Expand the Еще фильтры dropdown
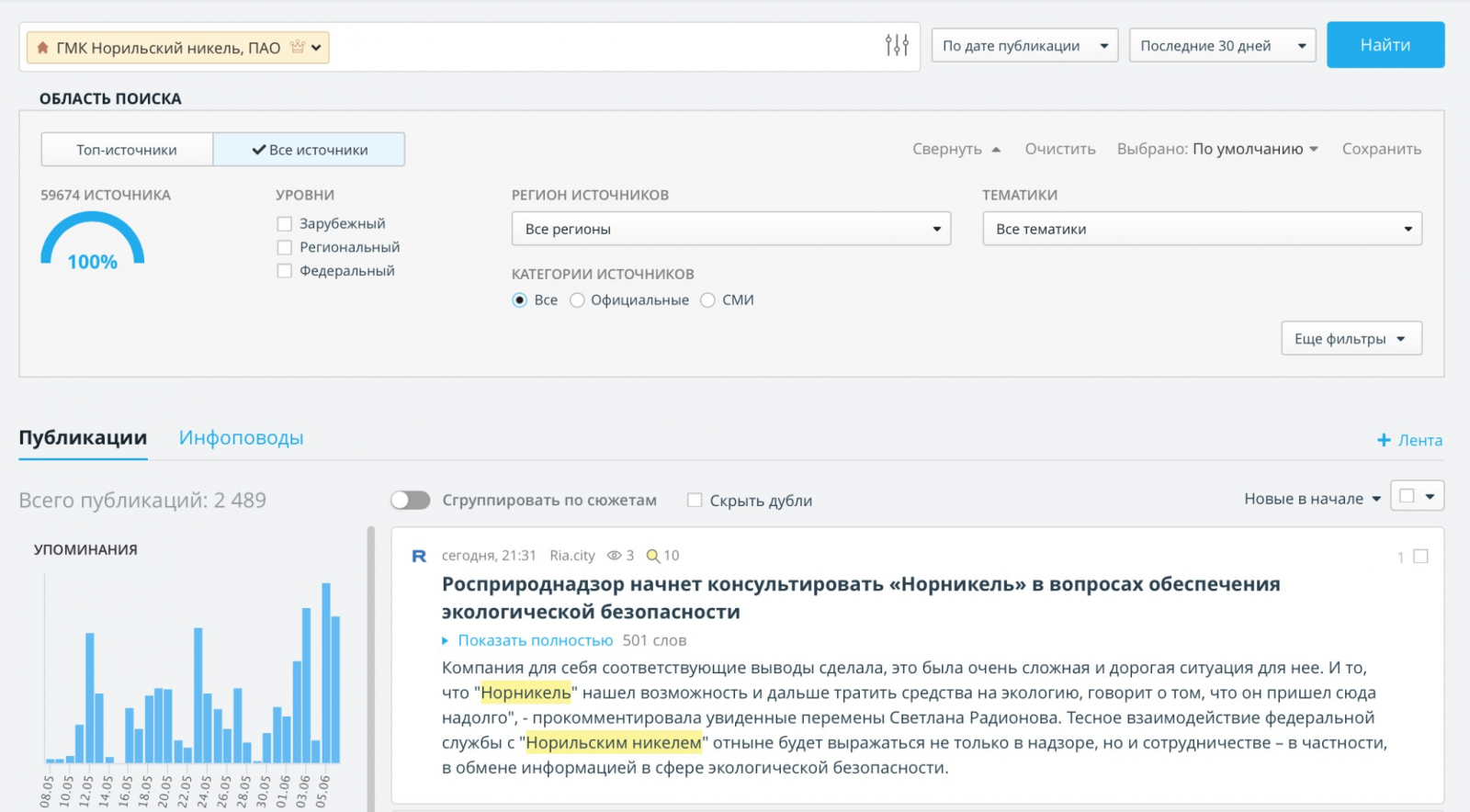1470x812 pixels. click(1351, 338)
